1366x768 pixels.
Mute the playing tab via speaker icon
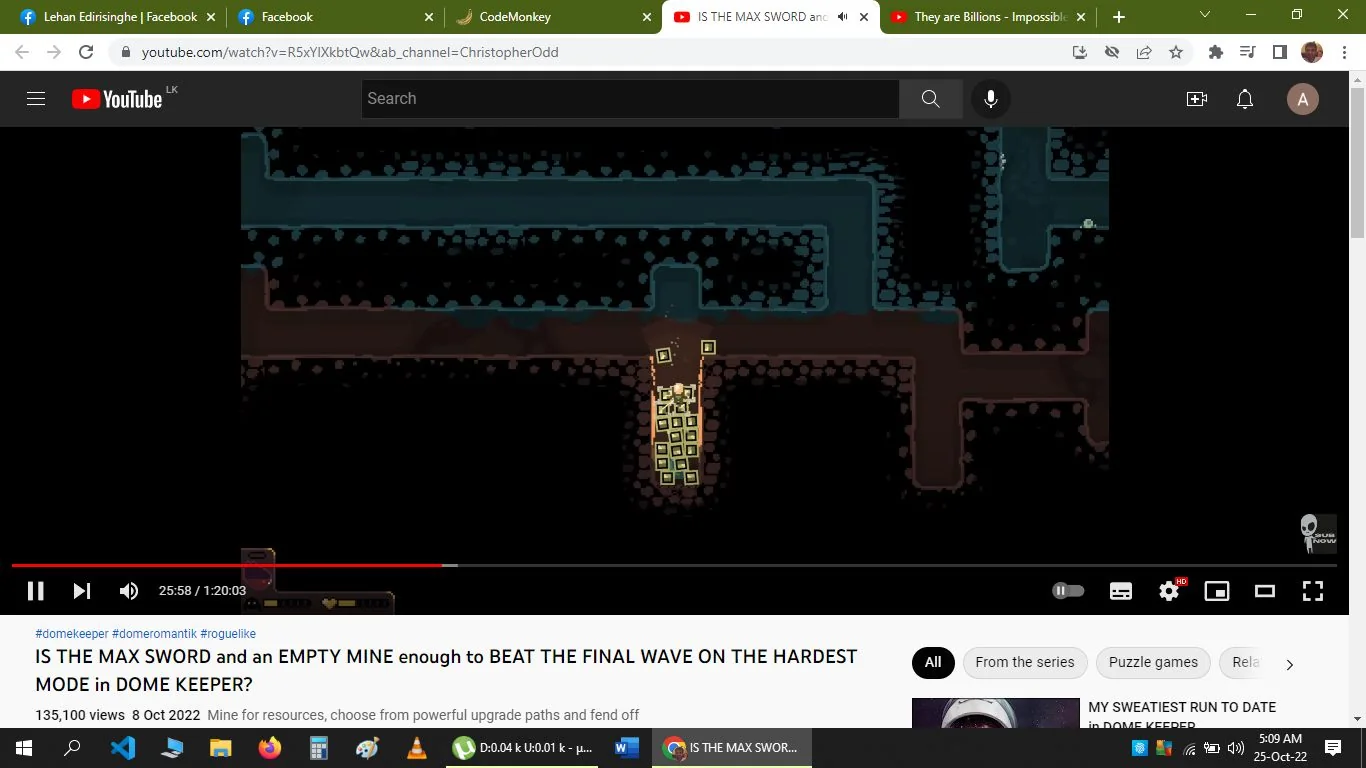click(842, 17)
